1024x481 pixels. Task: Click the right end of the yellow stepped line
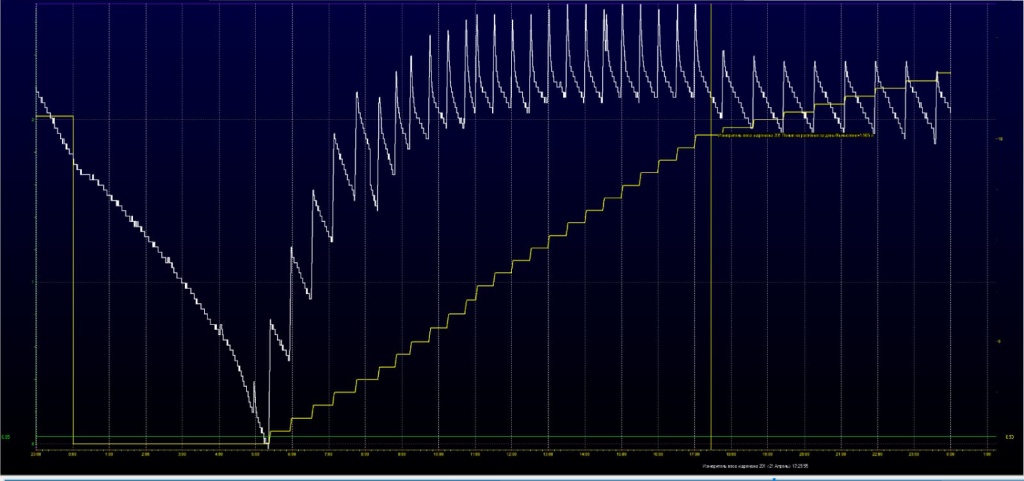tap(949, 73)
